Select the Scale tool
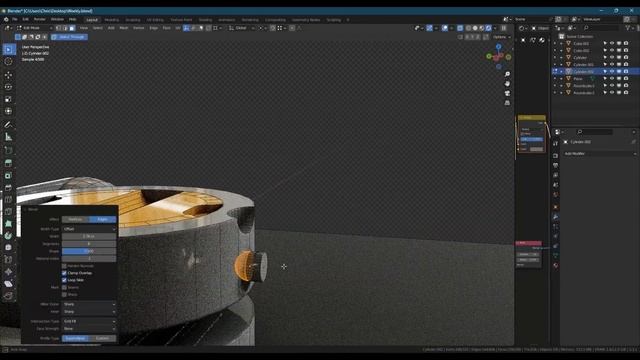Image resolution: width=640 pixels, height=360 pixels. (x=8, y=99)
